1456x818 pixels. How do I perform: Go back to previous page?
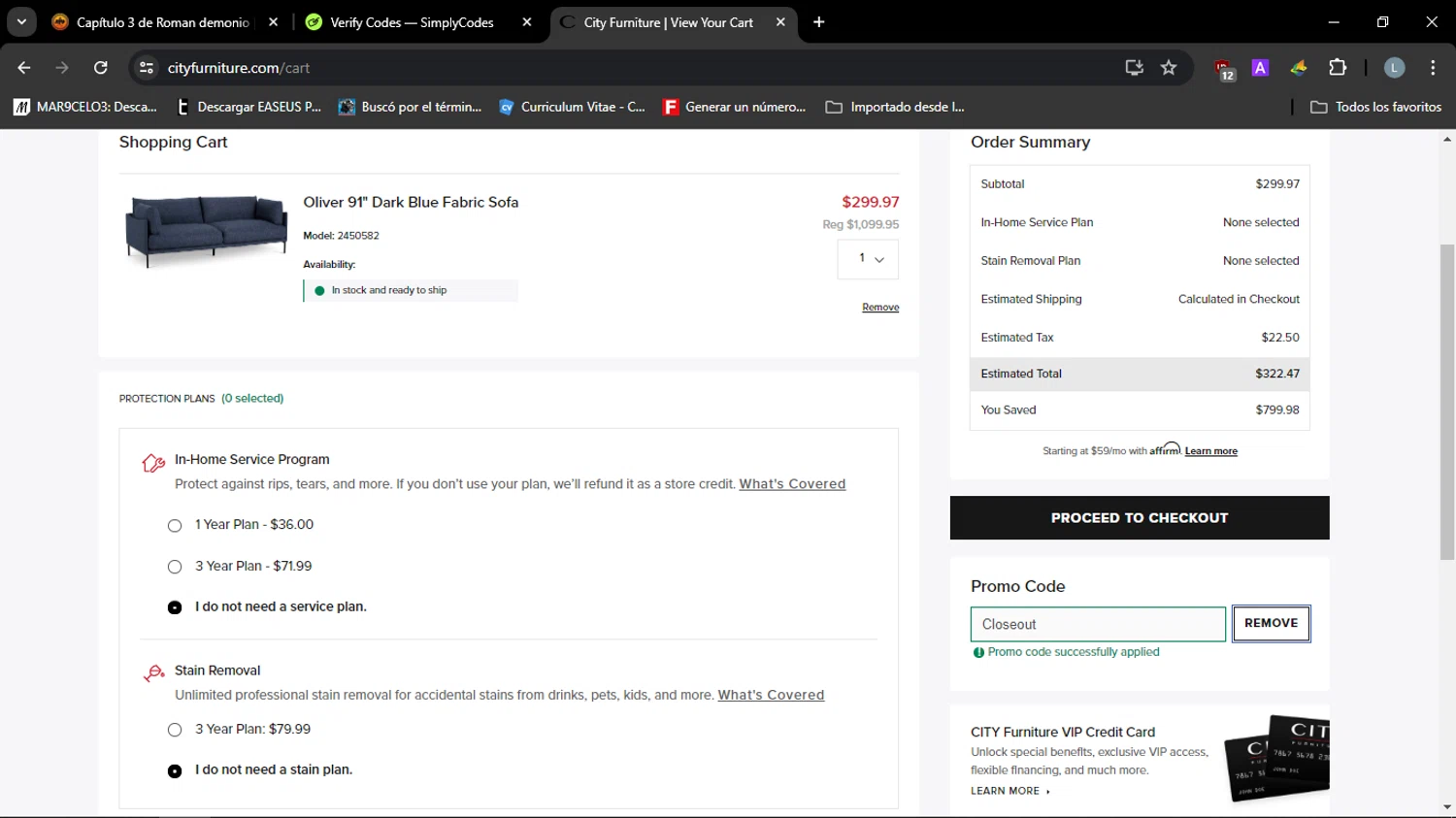pos(24,68)
